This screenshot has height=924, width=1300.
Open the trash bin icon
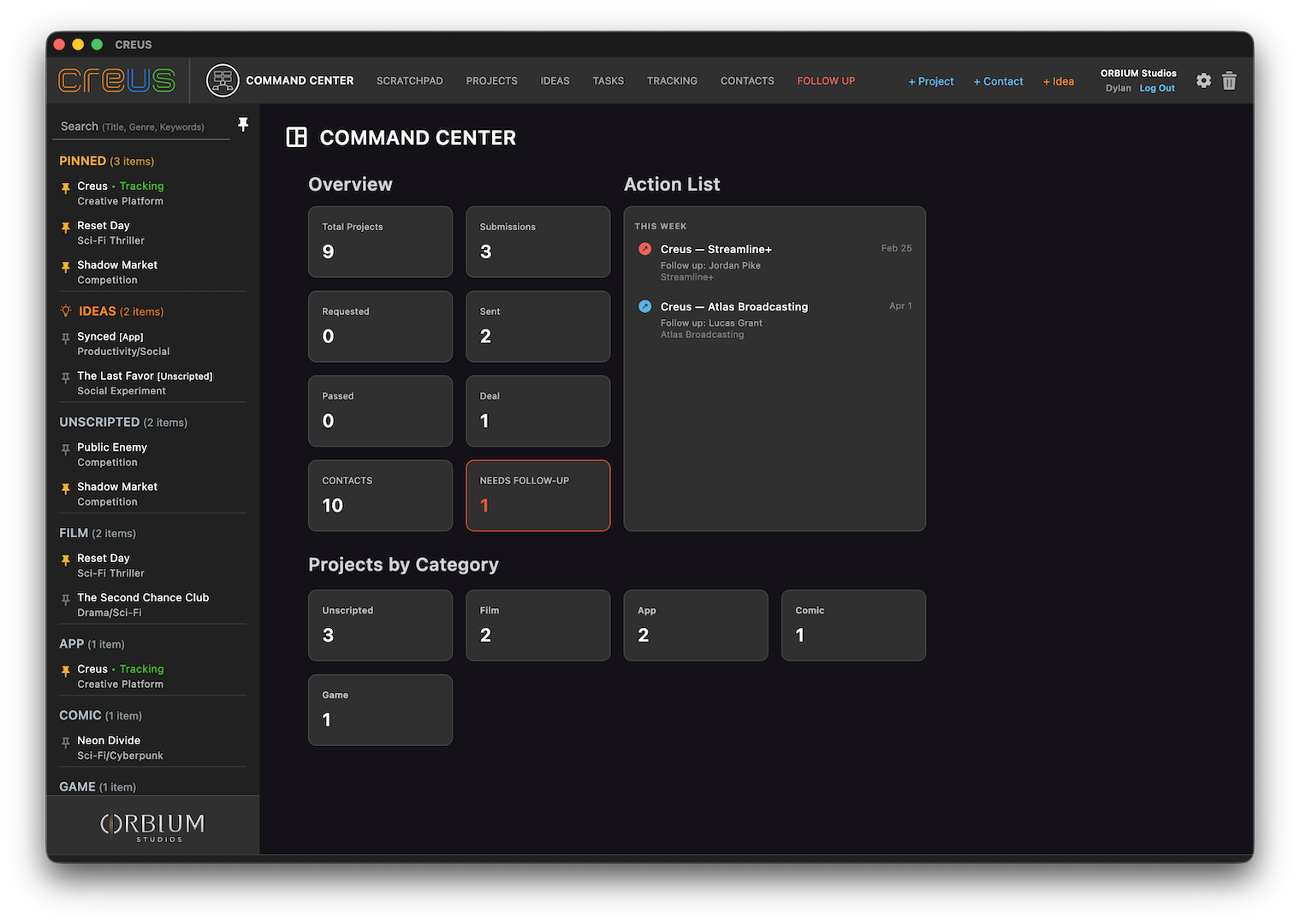coord(1229,80)
